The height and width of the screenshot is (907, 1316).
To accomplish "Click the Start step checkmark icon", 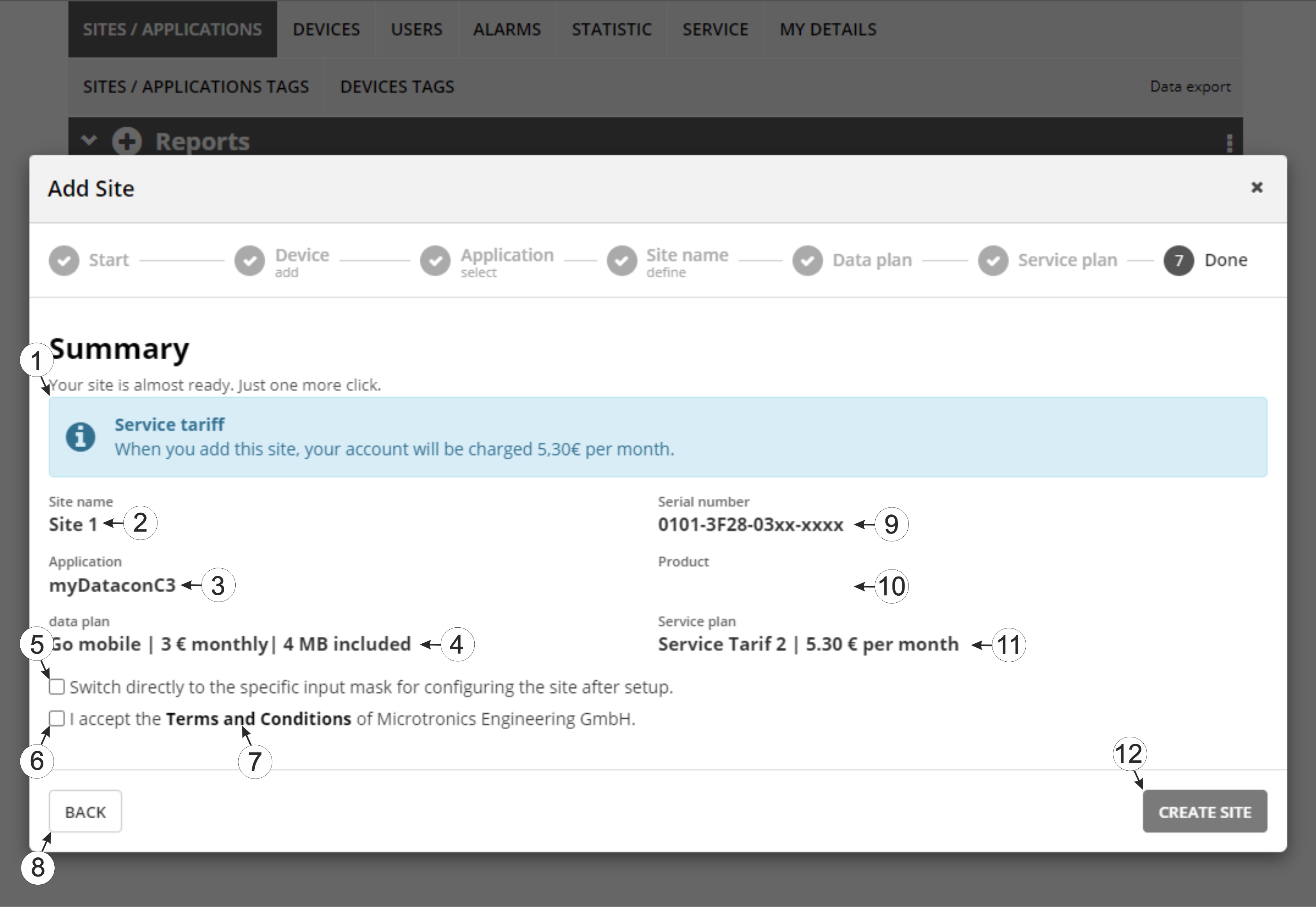I will click(64, 260).
